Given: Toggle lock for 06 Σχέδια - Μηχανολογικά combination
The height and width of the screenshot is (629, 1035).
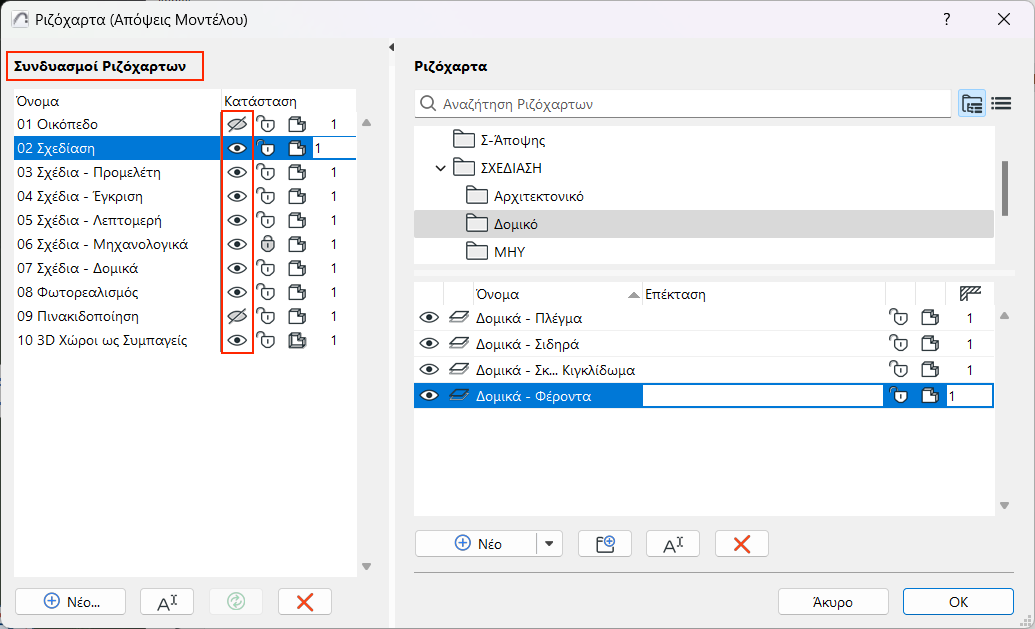Looking at the screenshot, I should (x=266, y=244).
